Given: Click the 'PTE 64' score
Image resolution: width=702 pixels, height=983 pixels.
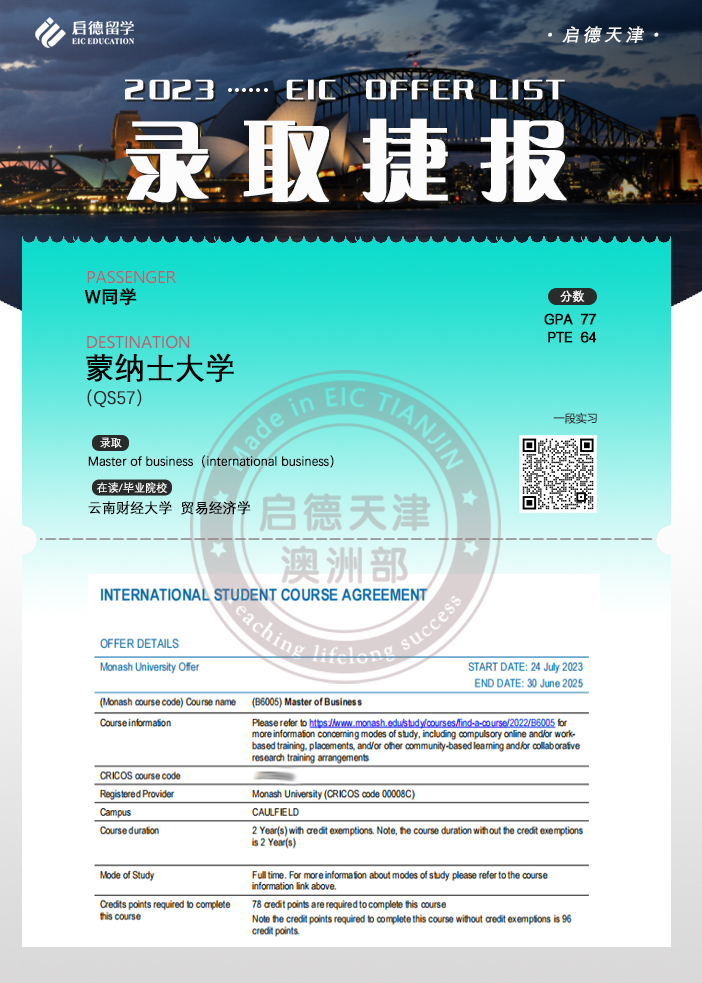Looking at the screenshot, I should tap(572, 337).
